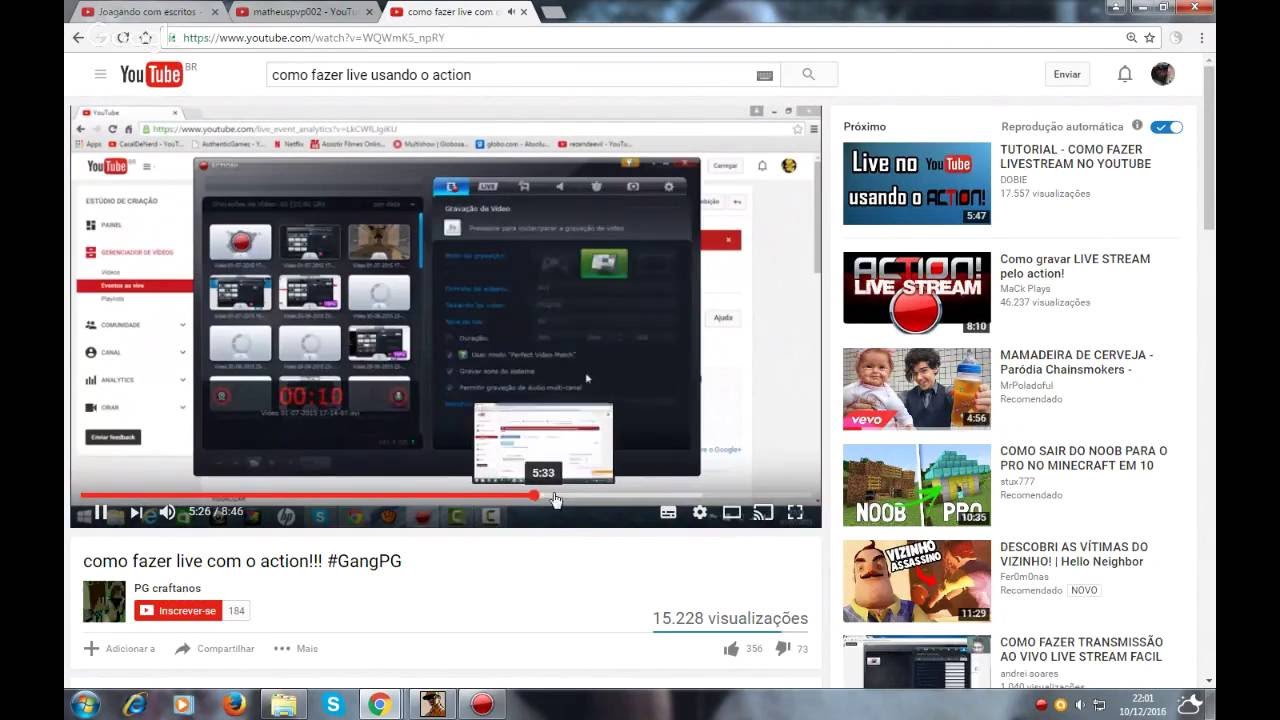Skip to the next video
This screenshot has width=1280, height=720.
tap(136, 512)
